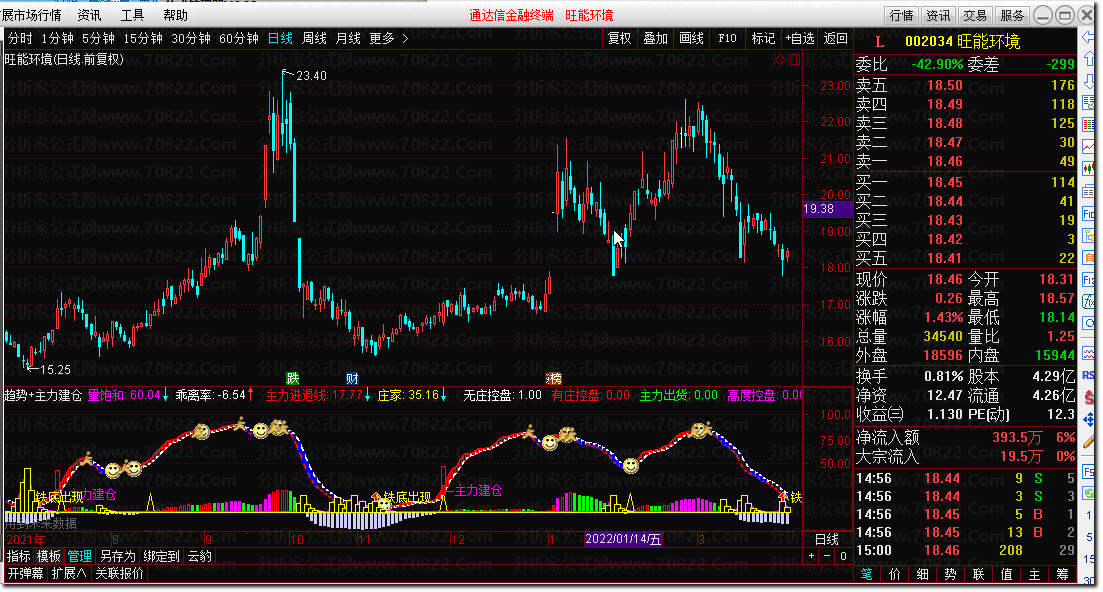Click the 叠加 overlay button
Viewport: 1103px width, 592px height.
coord(656,39)
